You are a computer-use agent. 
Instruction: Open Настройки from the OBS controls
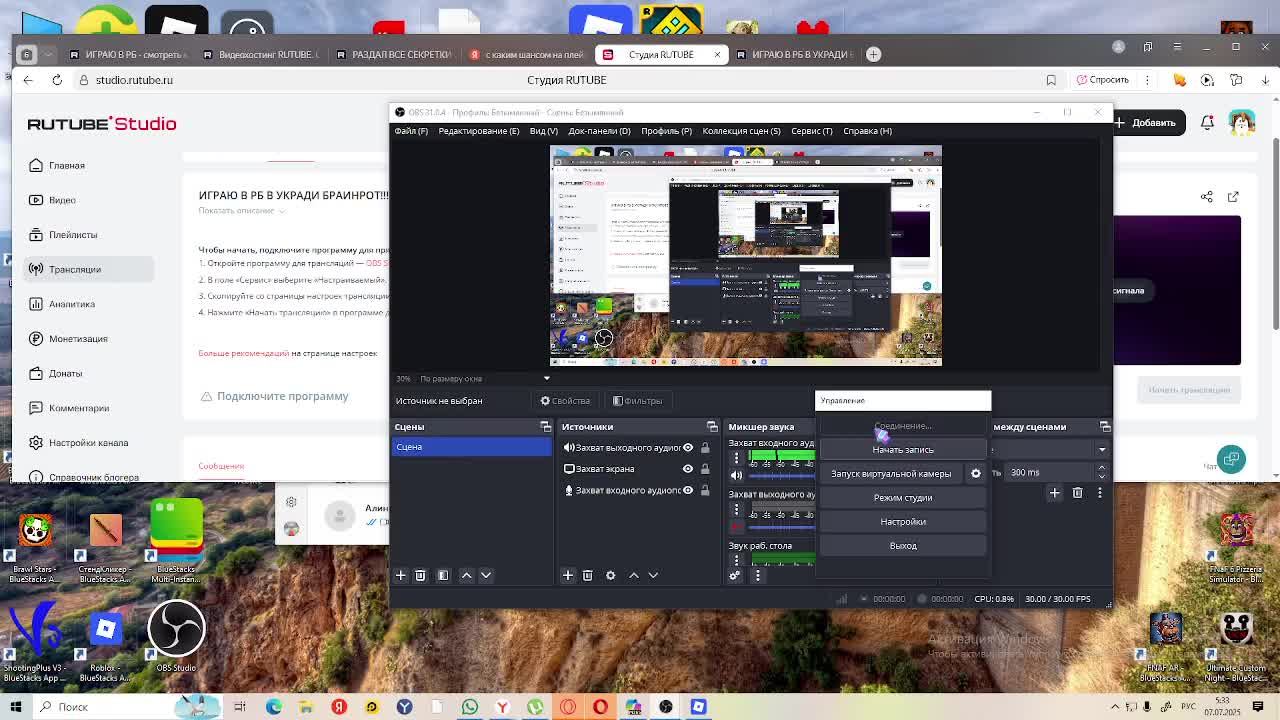point(903,522)
